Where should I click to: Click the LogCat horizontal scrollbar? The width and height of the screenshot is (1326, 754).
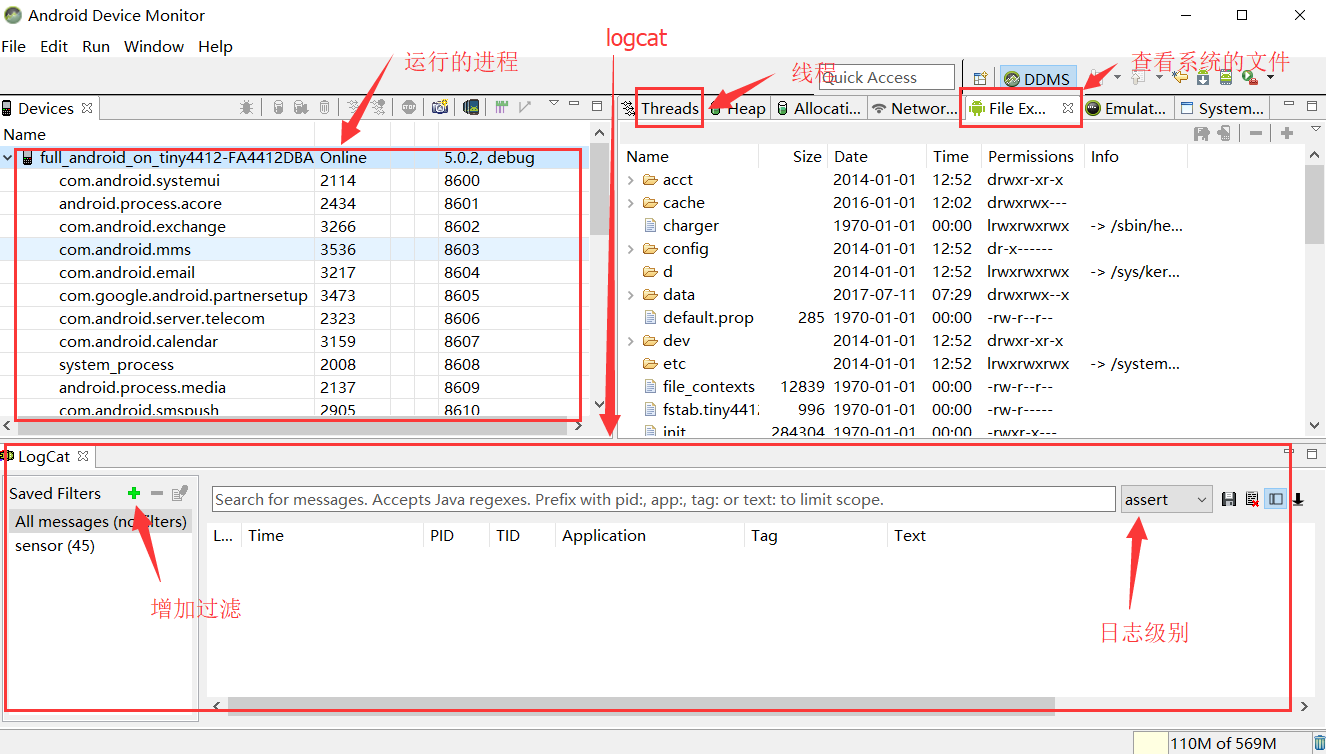641,706
